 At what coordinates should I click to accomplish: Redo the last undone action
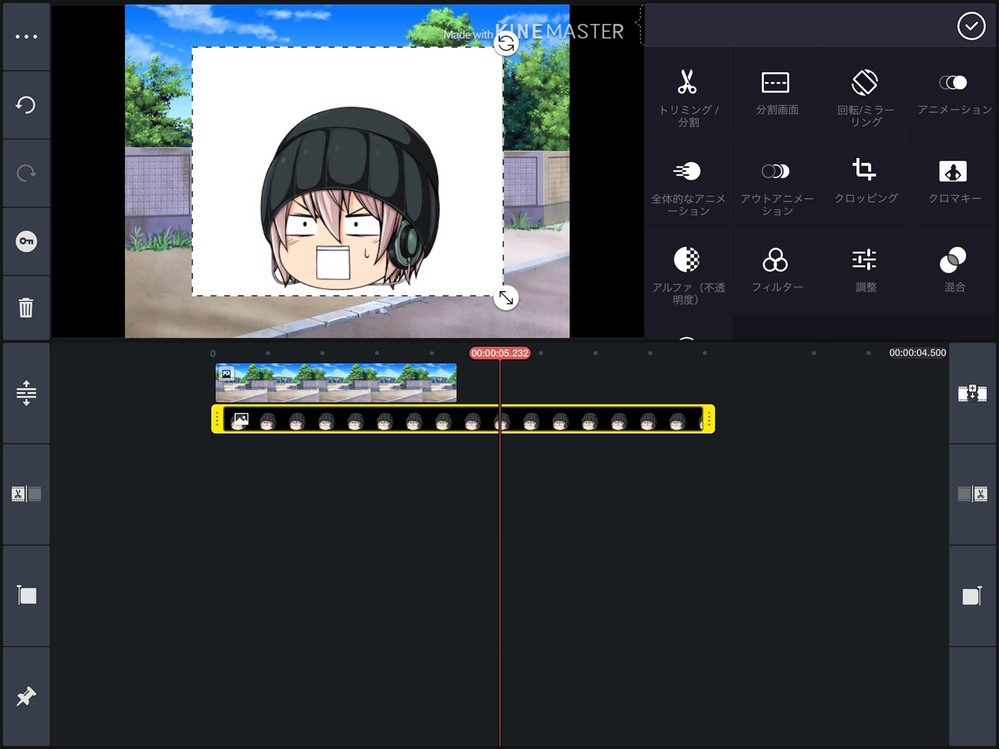(25, 170)
